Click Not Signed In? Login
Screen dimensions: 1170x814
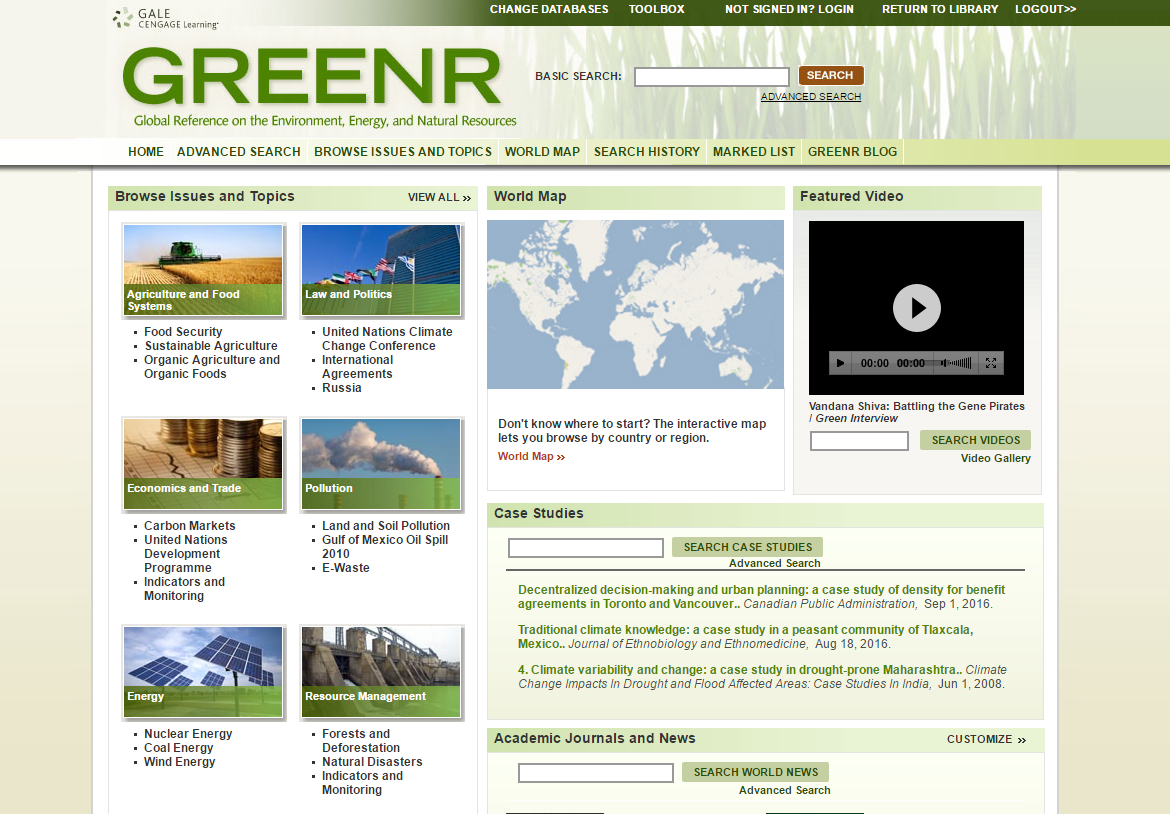click(789, 10)
